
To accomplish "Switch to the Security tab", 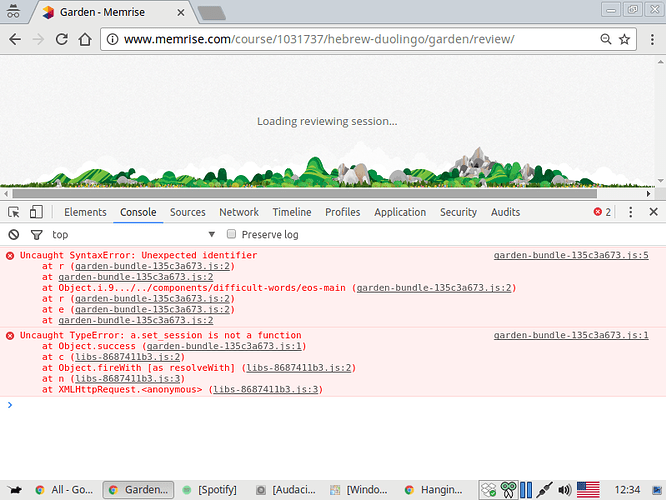I will 458,212.
